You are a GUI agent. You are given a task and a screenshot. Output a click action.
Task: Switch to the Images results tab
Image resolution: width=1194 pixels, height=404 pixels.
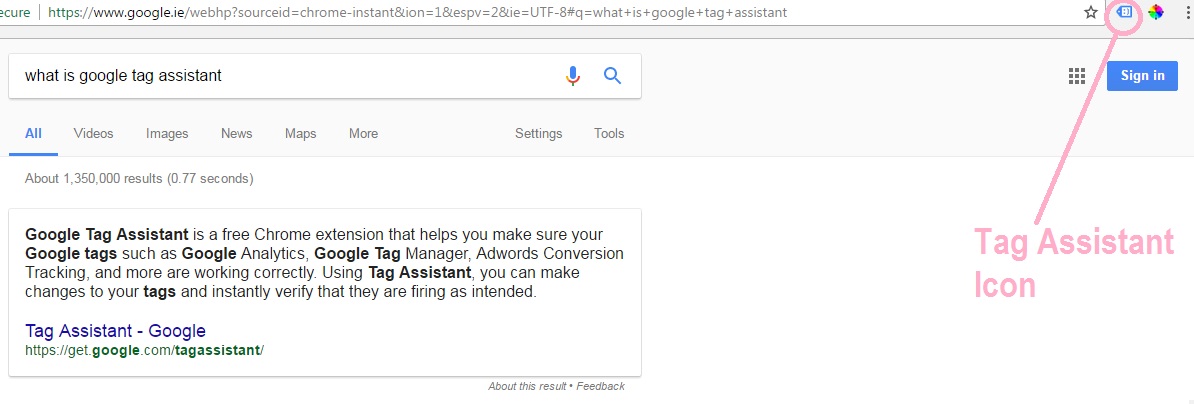(x=167, y=133)
